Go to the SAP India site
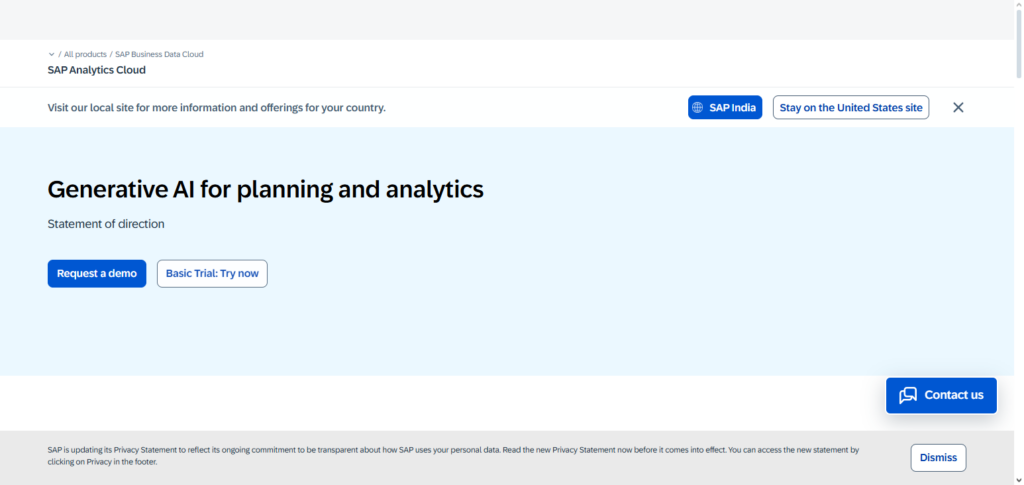The image size is (1024, 485). (725, 108)
